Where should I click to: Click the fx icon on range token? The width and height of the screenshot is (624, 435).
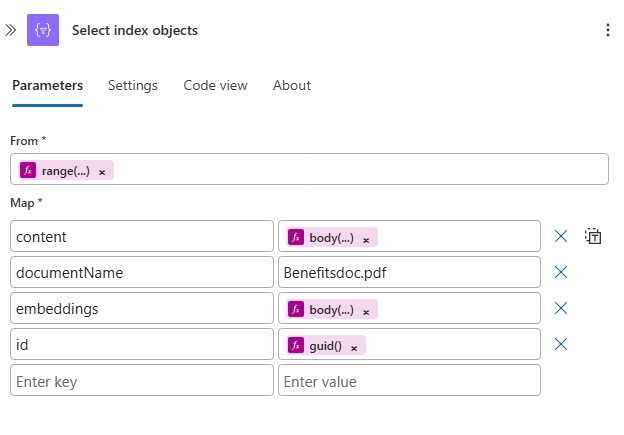[28, 170]
